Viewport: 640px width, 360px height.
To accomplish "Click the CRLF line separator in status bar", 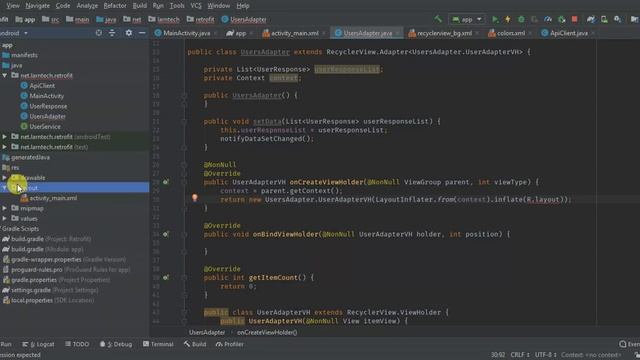I will point(520,355).
